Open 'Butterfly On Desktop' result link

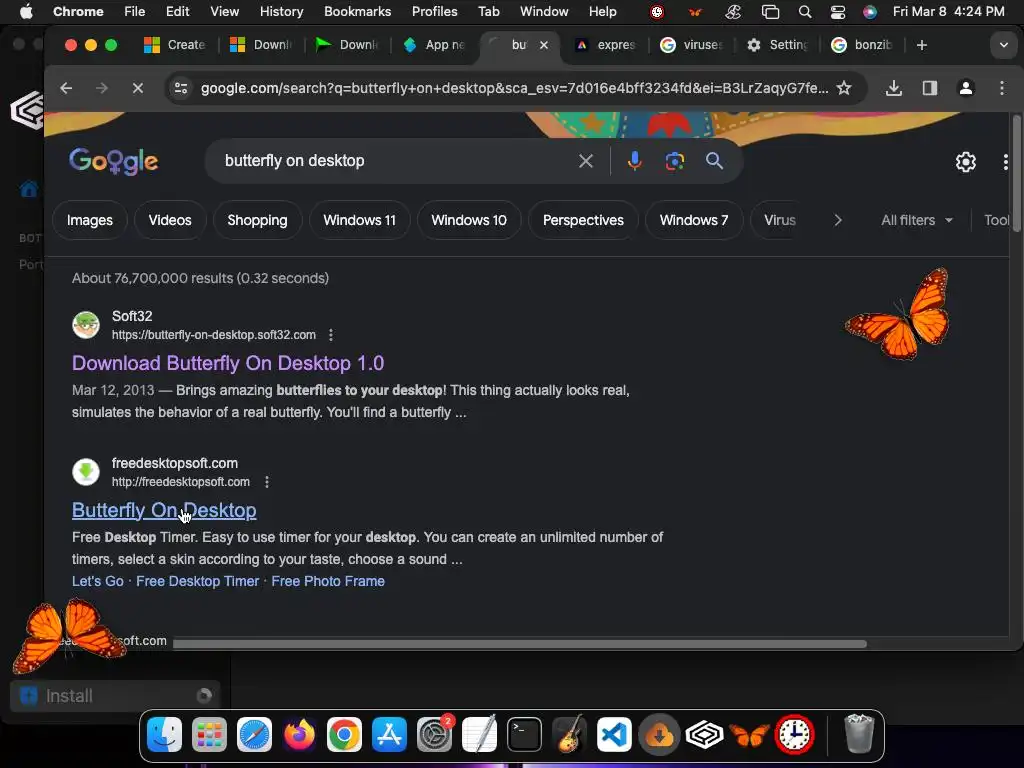(x=164, y=510)
